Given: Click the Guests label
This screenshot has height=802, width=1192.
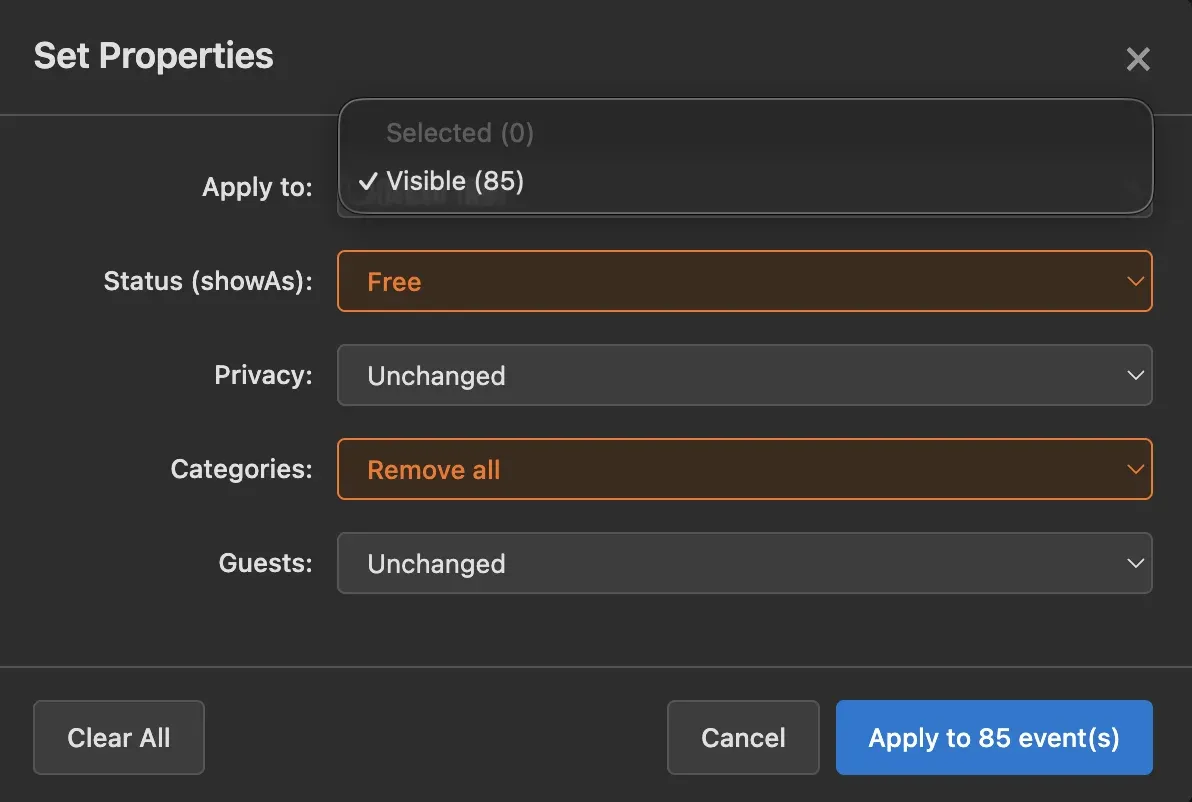Looking at the screenshot, I should tap(265, 563).
